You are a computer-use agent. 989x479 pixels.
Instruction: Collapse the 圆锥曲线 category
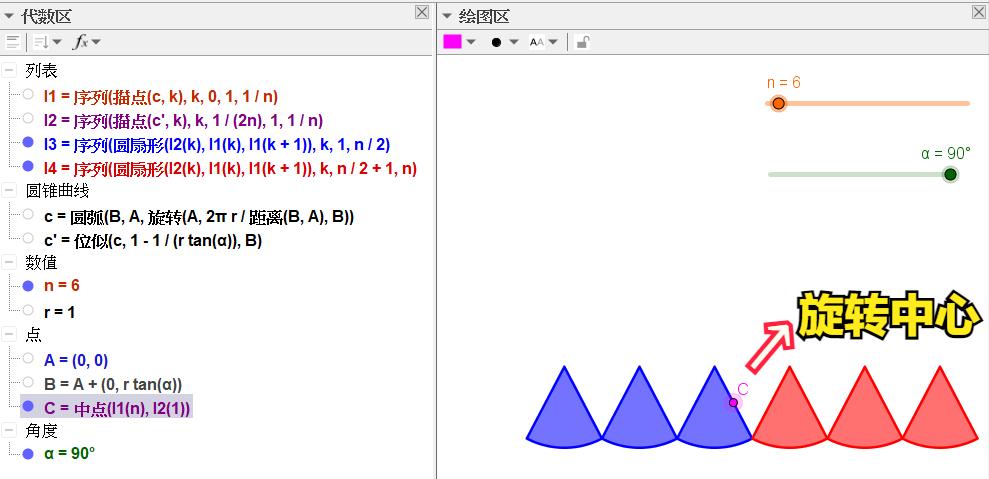(9, 191)
